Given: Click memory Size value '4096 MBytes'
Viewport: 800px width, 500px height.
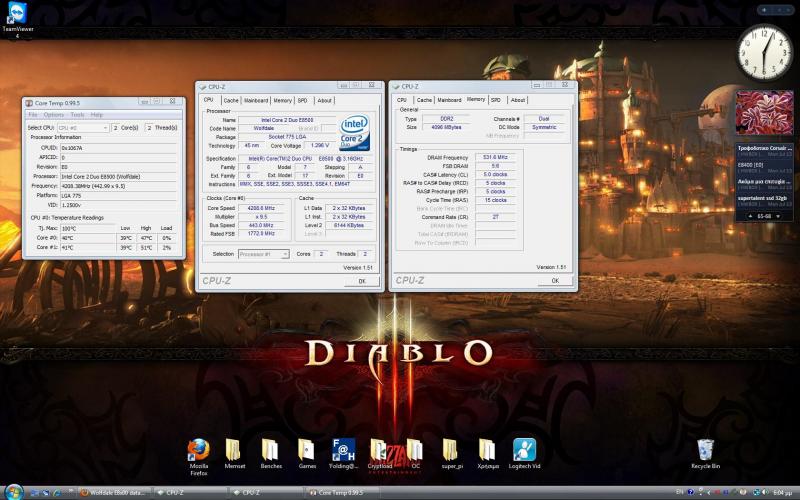Looking at the screenshot, I should click(x=446, y=127).
